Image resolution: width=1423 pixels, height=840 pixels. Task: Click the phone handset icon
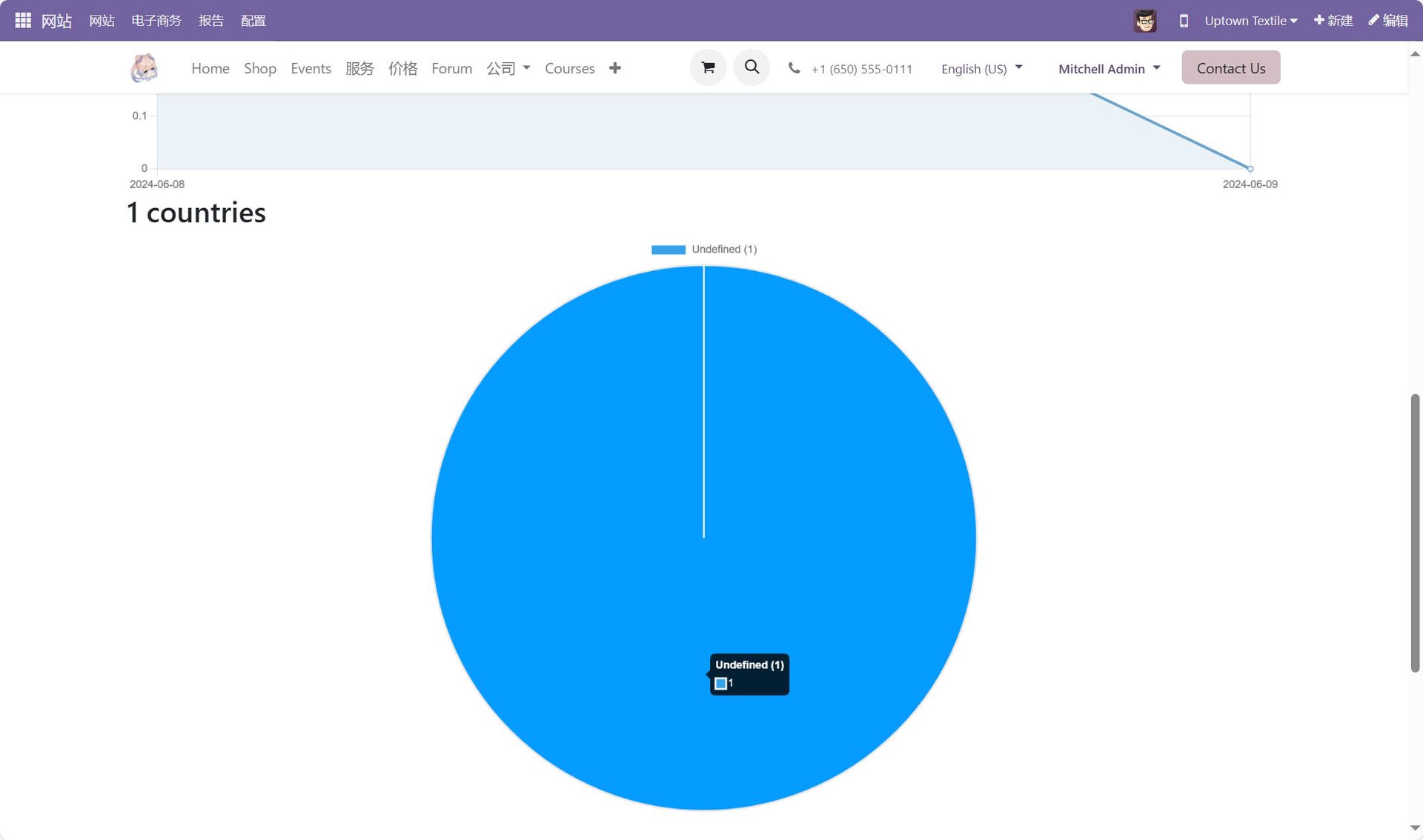[794, 68]
